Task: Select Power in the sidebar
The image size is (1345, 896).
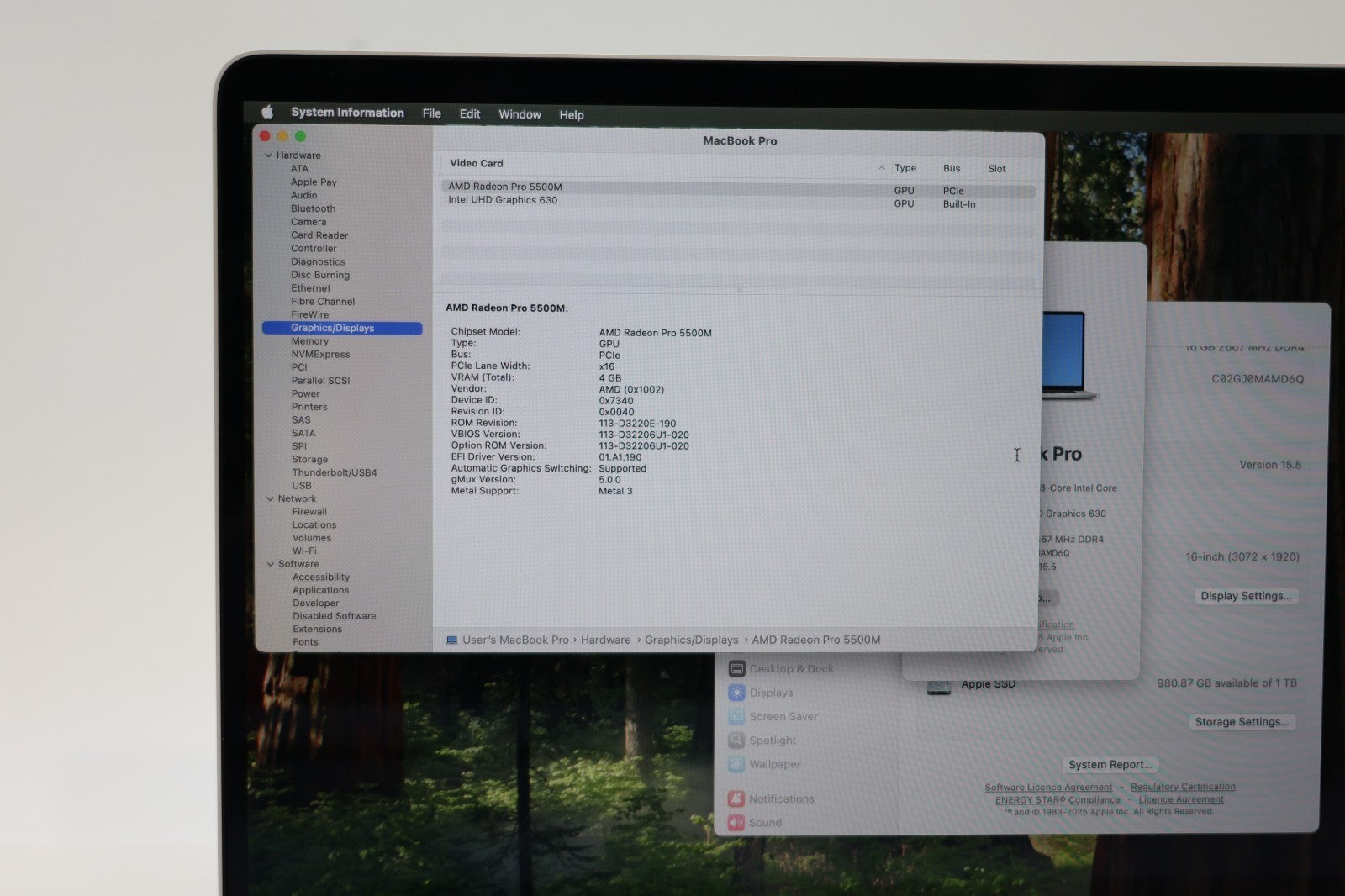Action: click(x=306, y=393)
